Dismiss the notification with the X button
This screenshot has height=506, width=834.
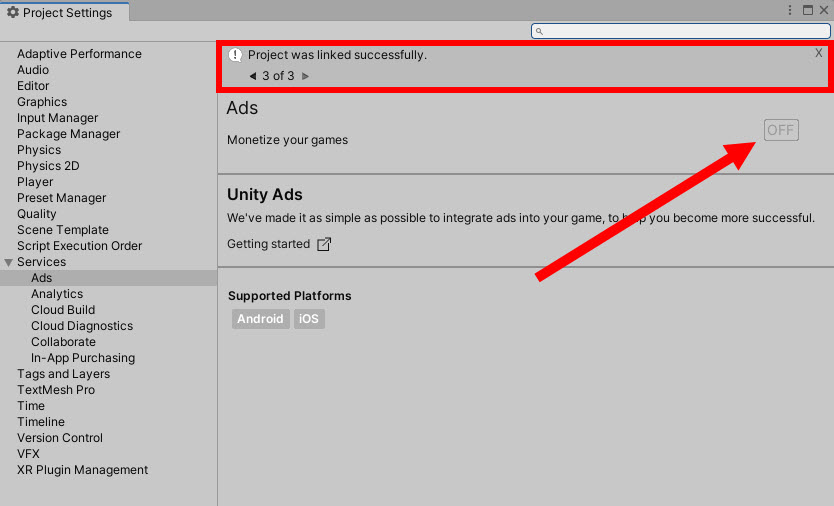[819, 53]
